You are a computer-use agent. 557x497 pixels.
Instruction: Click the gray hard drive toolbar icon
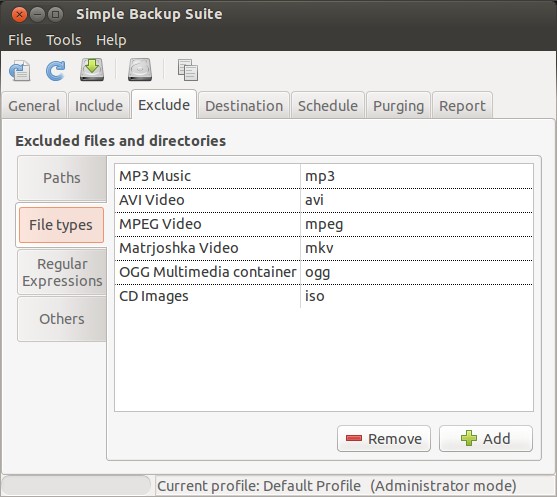140,70
